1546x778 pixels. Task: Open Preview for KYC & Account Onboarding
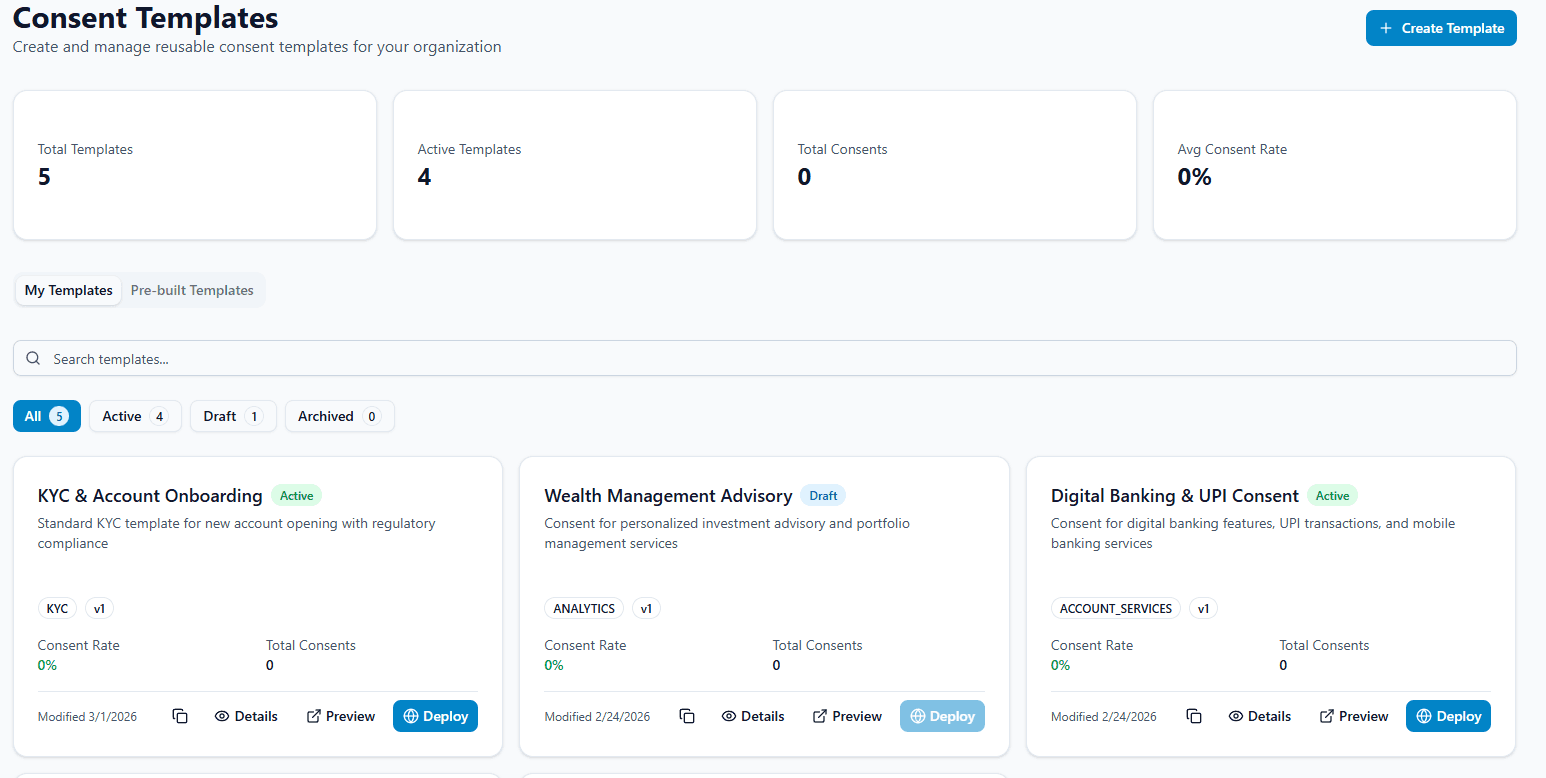340,716
